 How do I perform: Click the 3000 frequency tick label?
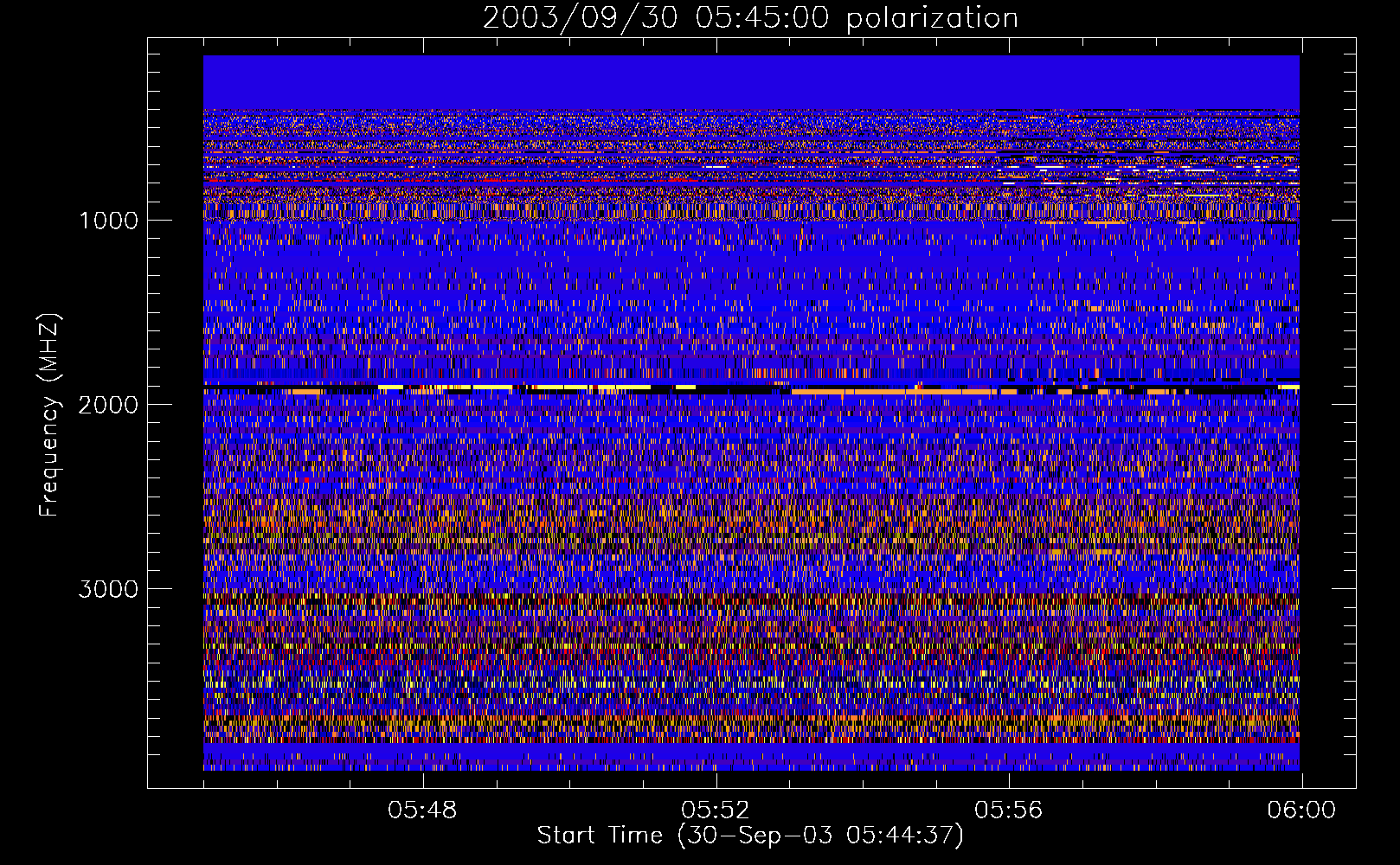pos(109,589)
